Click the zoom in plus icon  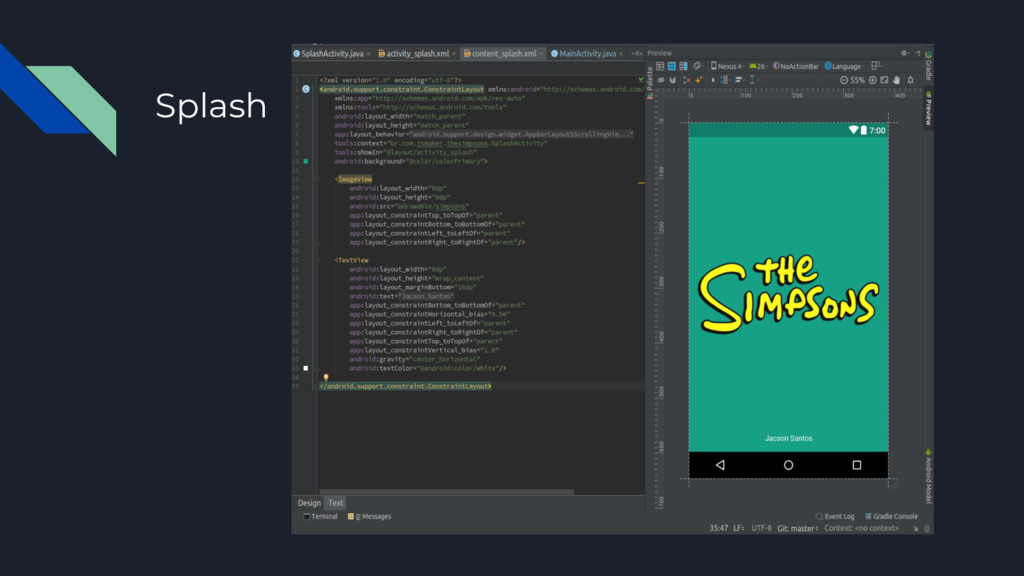872,80
